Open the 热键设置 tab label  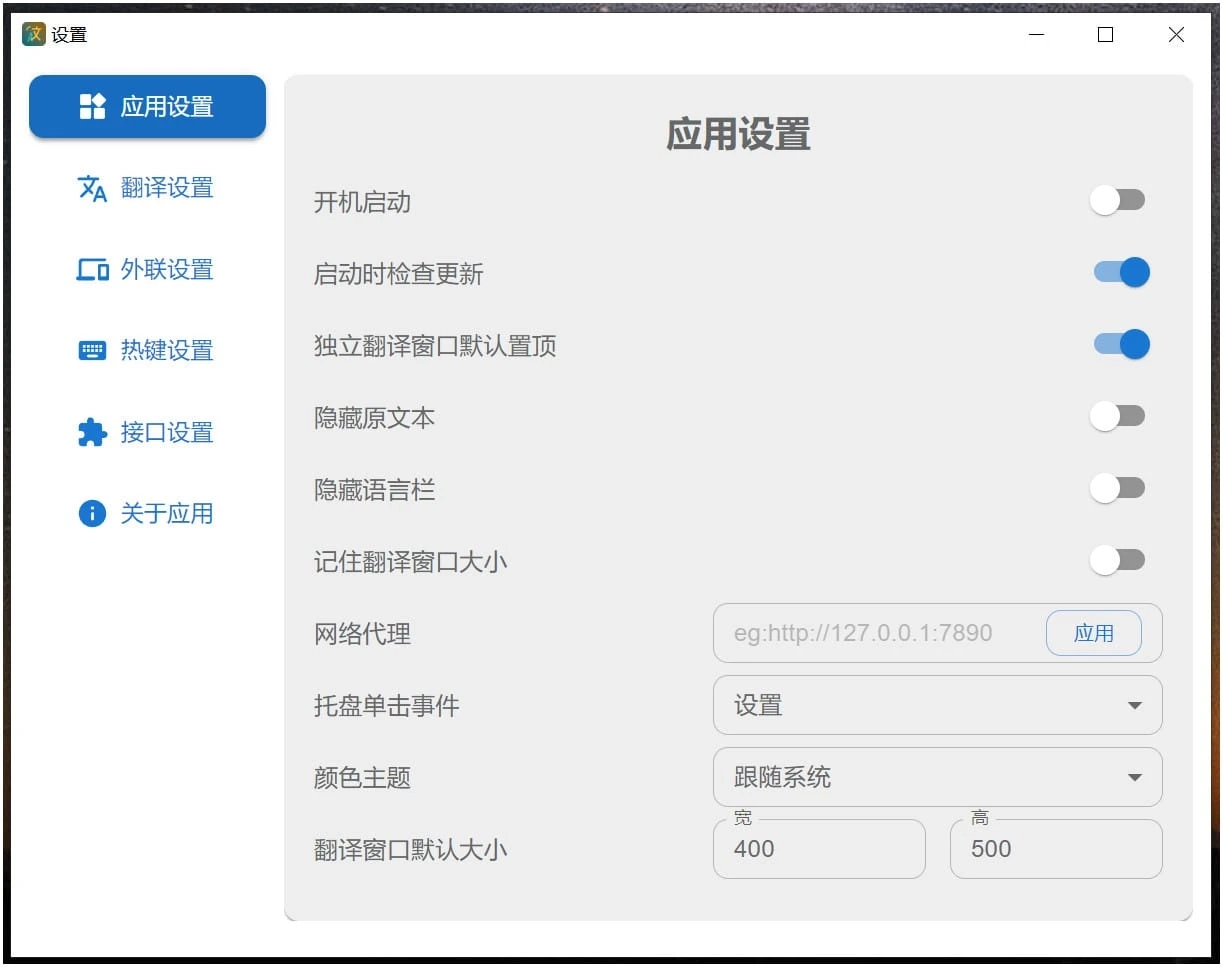point(167,351)
